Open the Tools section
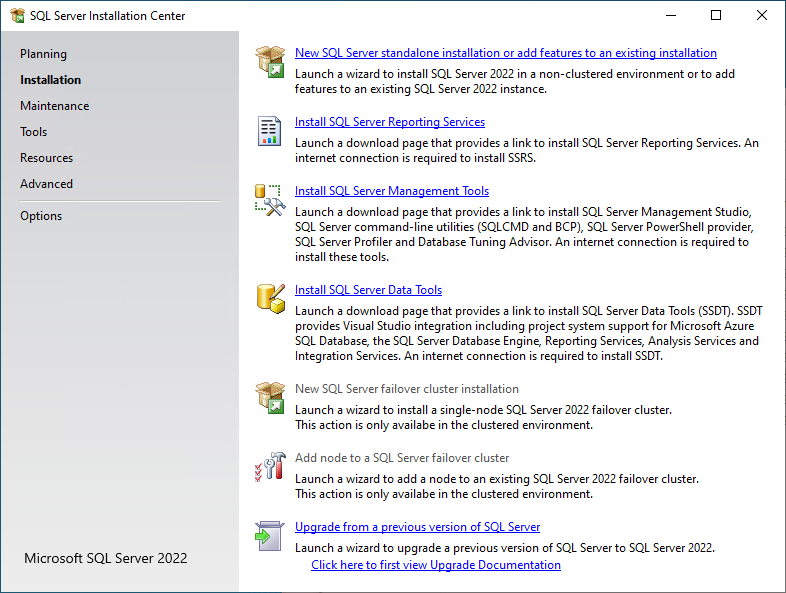786x593 pixels. pos(34,132)
